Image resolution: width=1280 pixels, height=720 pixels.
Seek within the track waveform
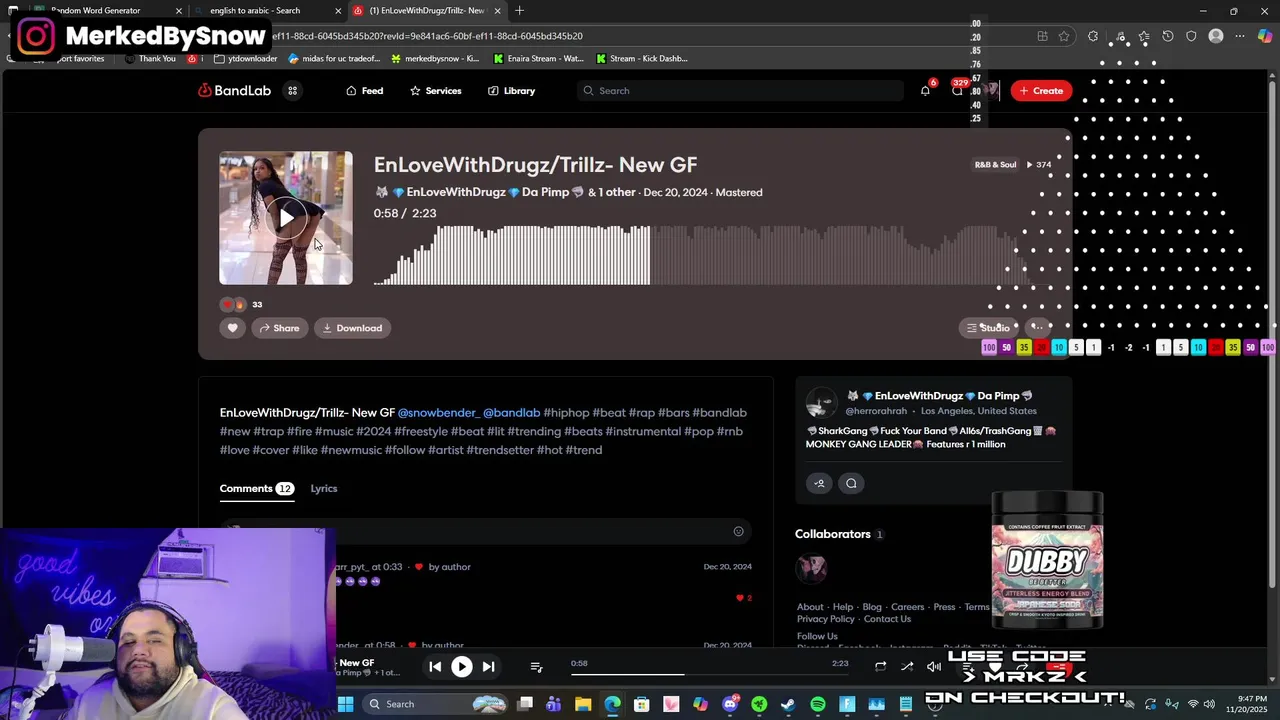click(700, 255)
